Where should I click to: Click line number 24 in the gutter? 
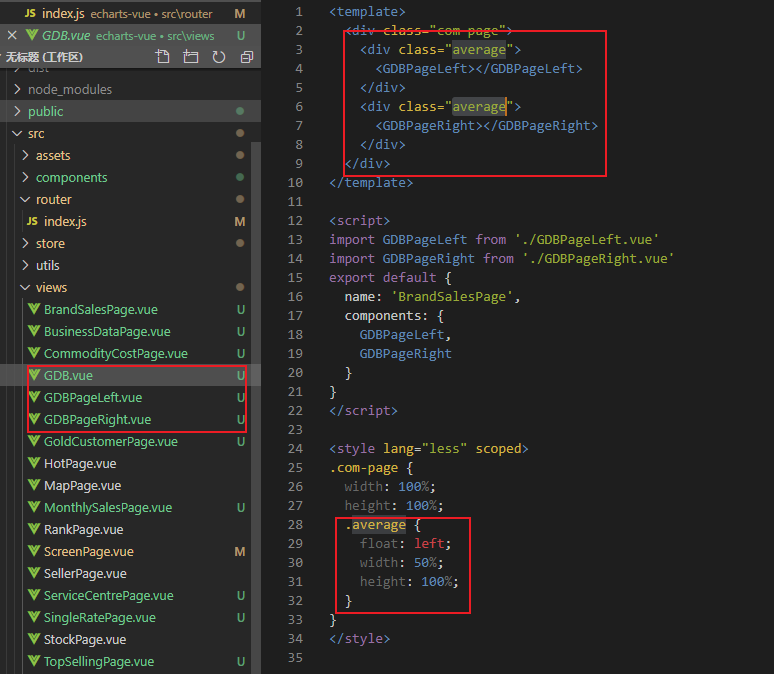[295, 448]
